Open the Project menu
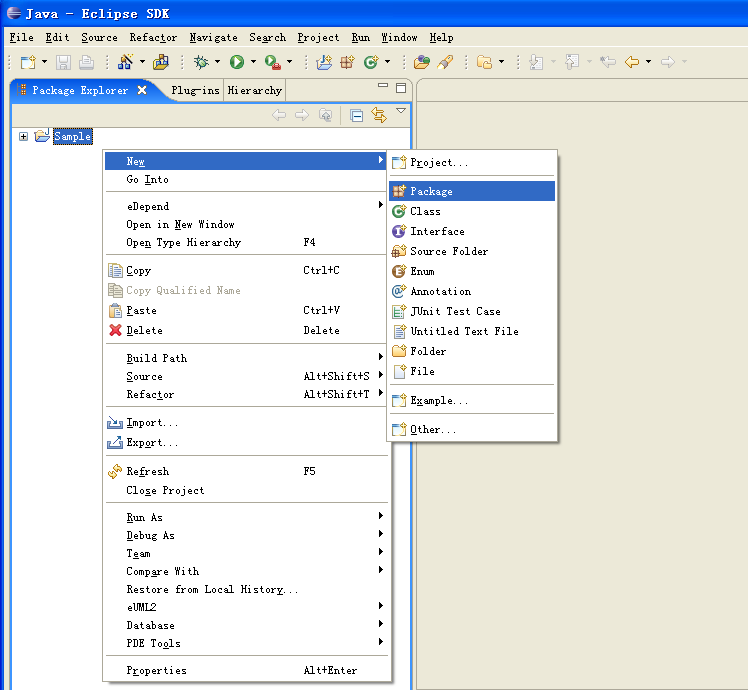Image resolution: width=748 pixels, height=690 pixels. [318, 37]
